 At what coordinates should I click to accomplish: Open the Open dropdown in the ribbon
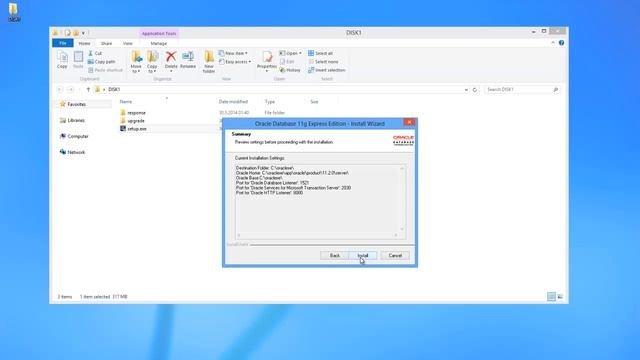[x=291, y=53]
